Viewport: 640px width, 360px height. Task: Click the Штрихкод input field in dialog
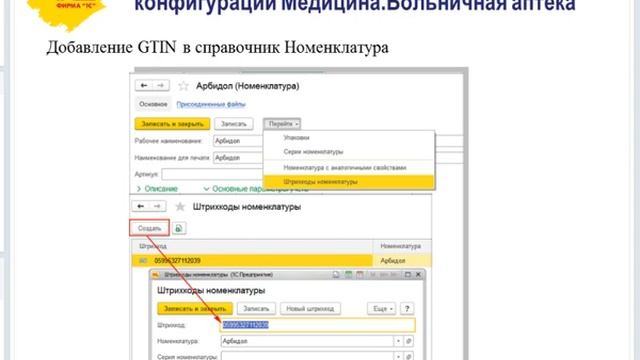(318, 325)
